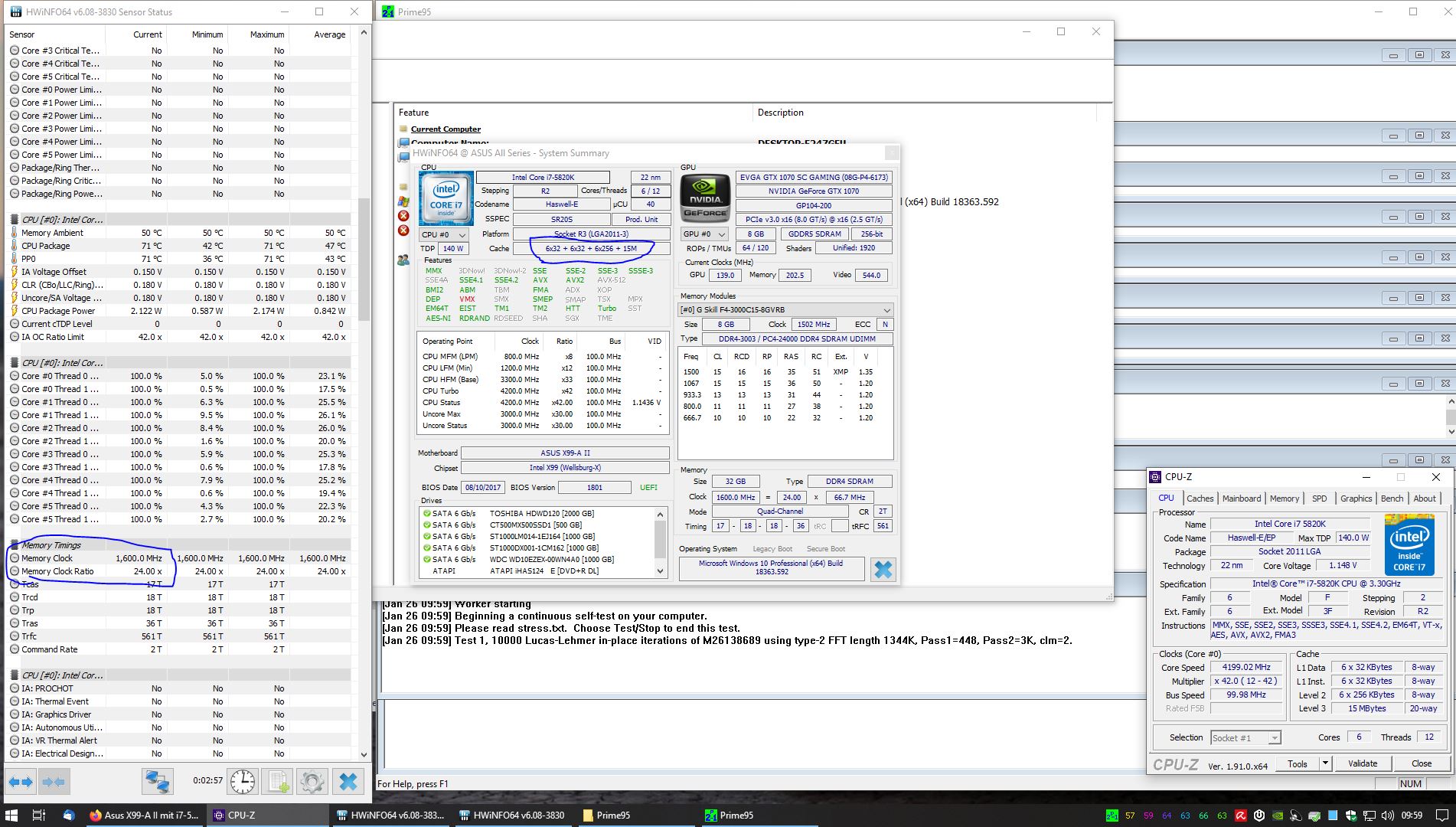Viewport: 1456px width, 827px height.
Task: Select the Memory Clock Ratio row
Action: point(178,571)
